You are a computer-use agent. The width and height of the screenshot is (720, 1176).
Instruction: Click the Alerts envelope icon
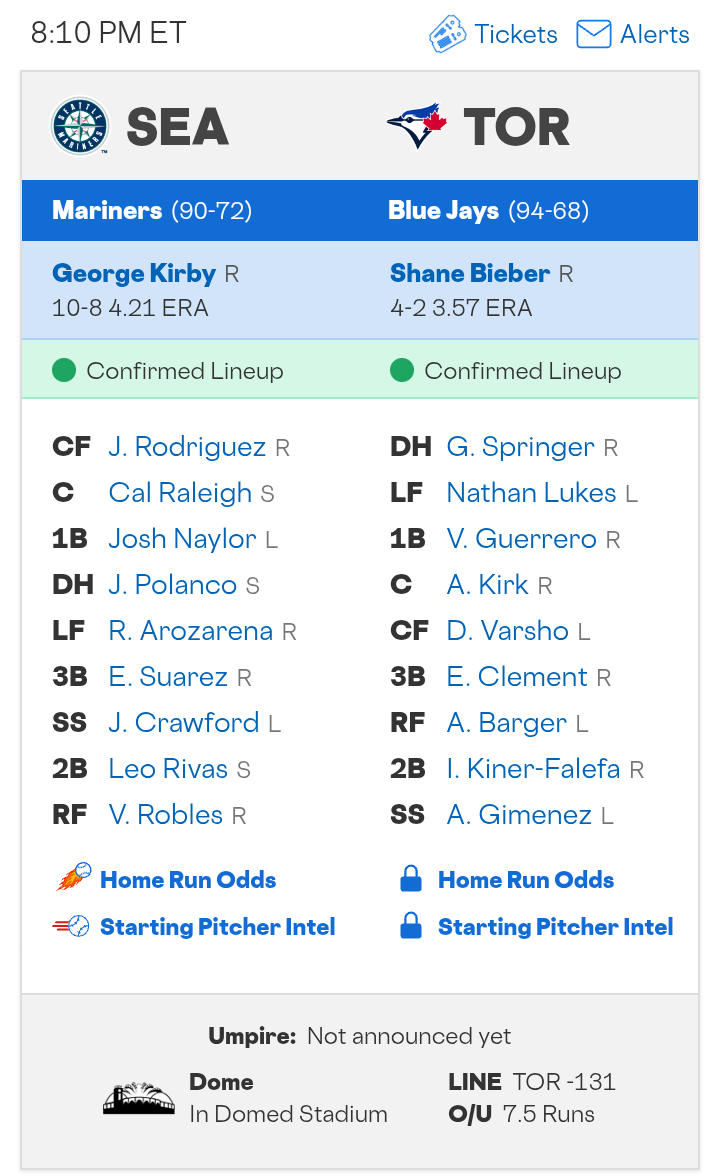click(x=594, y=34)
